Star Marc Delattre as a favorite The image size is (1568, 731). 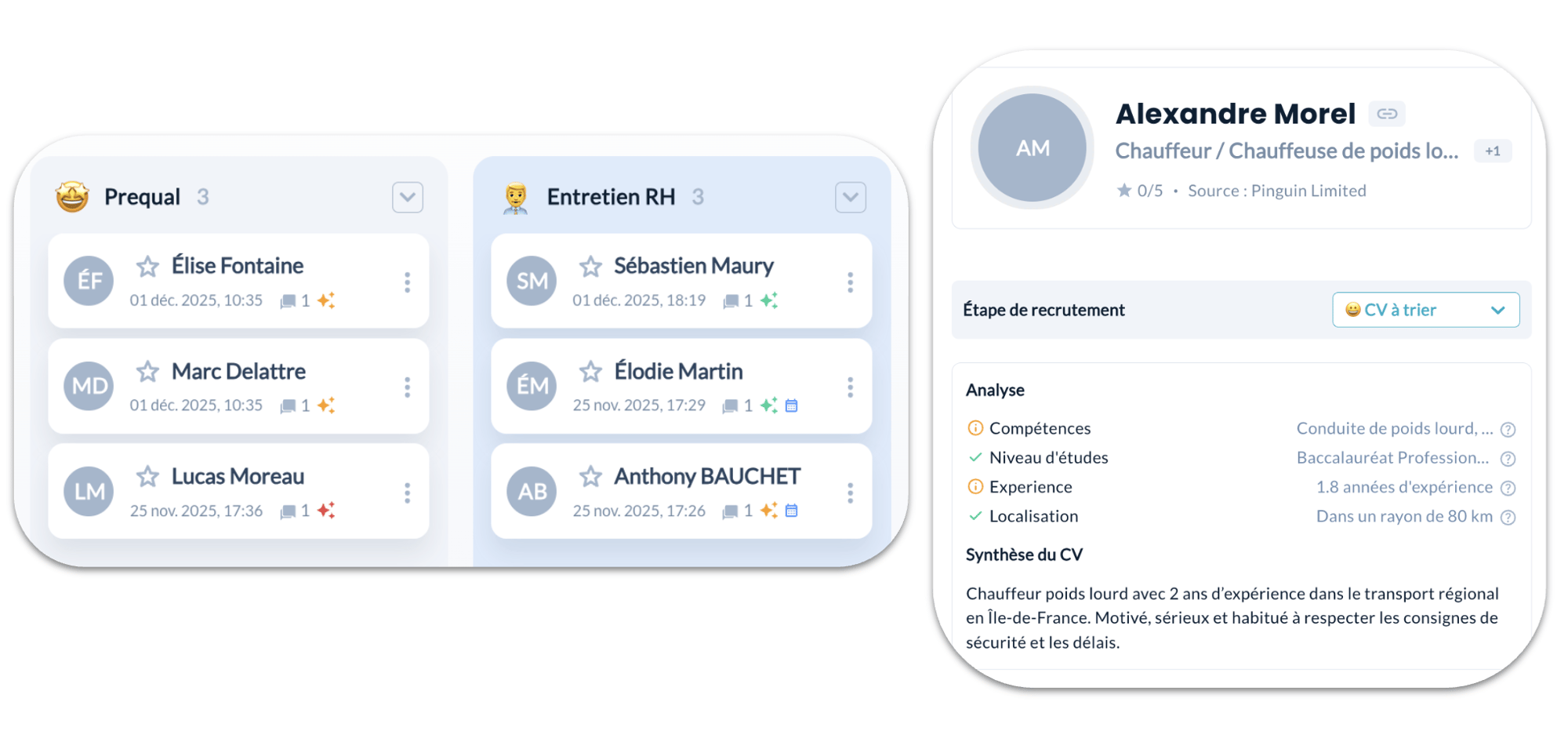[147, 372]
